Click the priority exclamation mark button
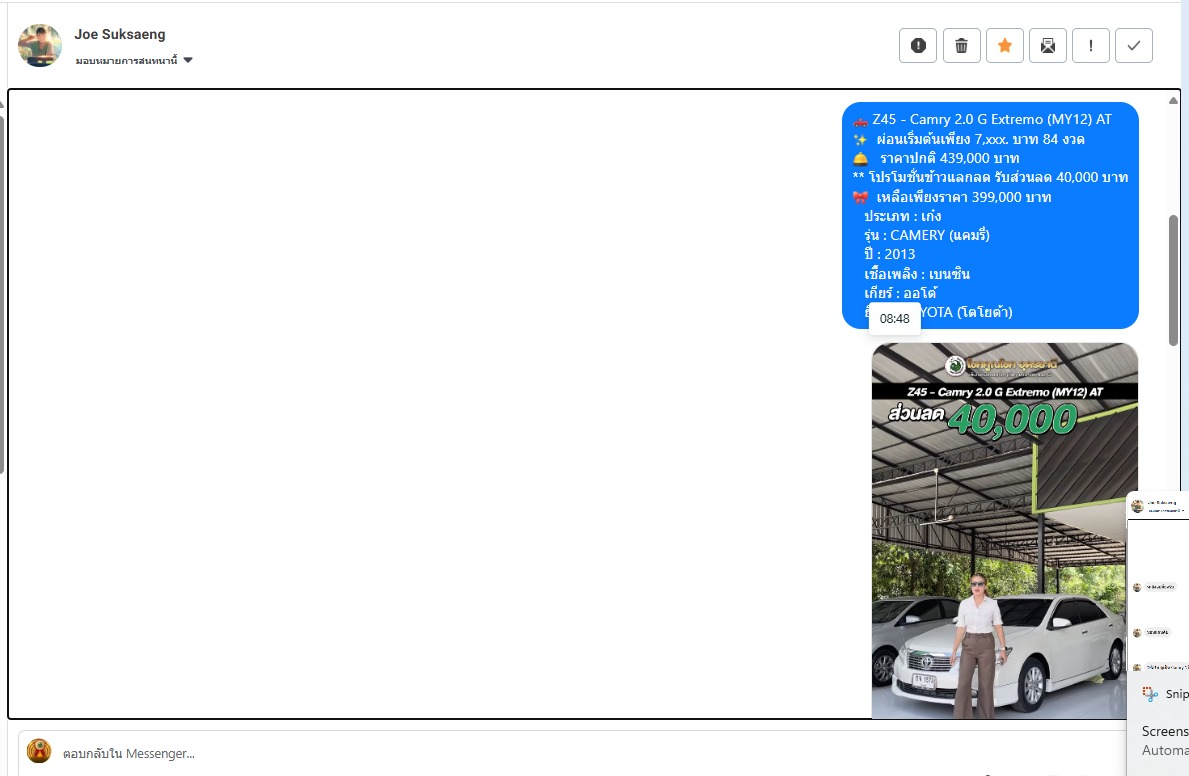The height and width of the screenshot is (776, 1189). coord(1090,46)
